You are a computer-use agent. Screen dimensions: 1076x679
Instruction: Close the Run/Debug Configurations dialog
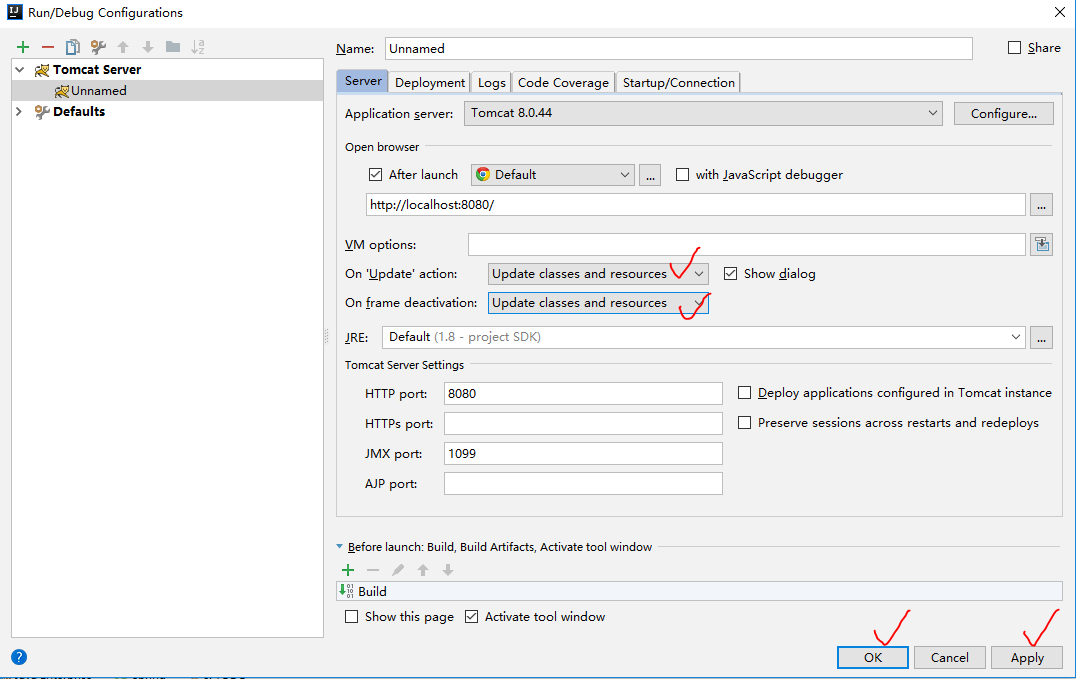1060,12
